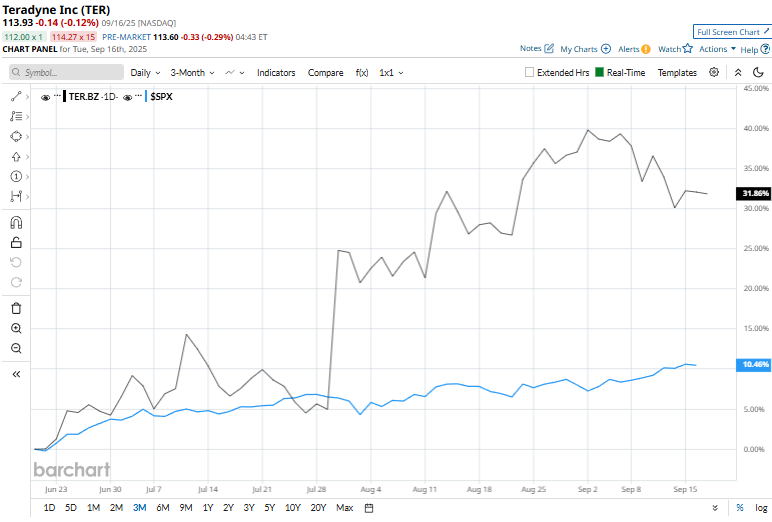Hide TER.BZ series eye icon
The width and height of the screenshot is (772, 522).
pyautogui.click(x=45, y=98)
